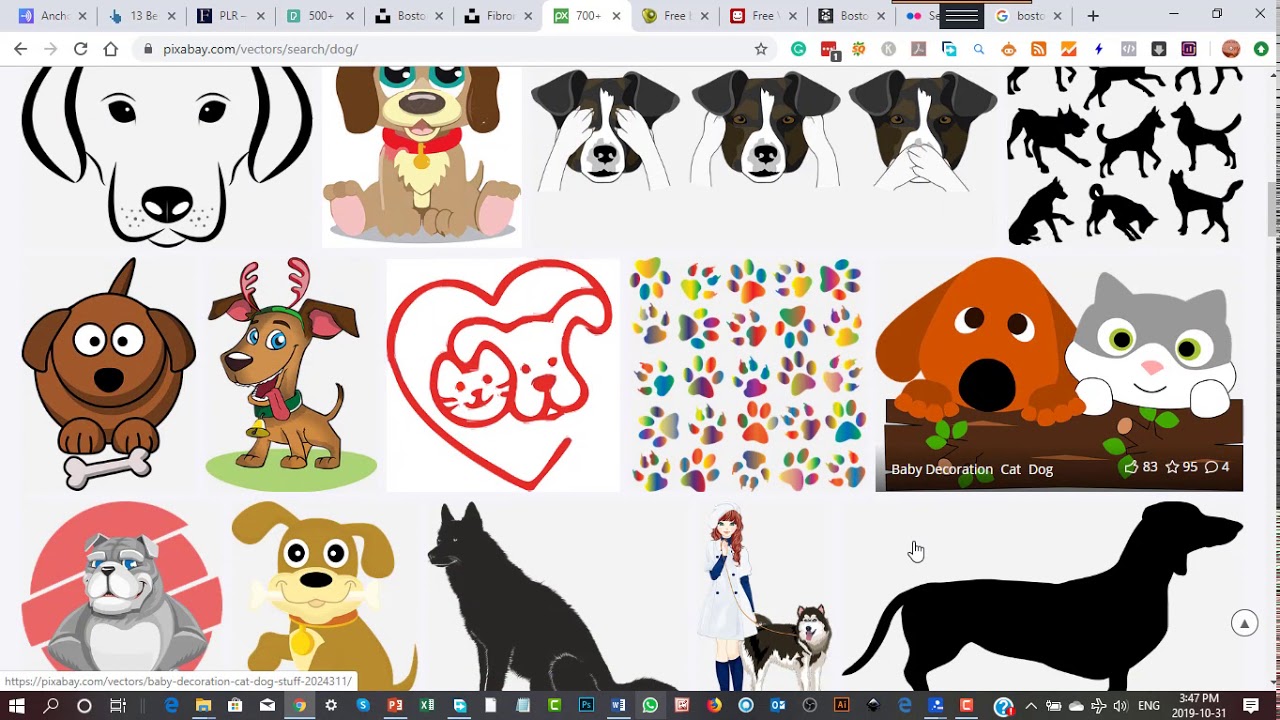
Task: Open the volume control in system tray
Action: (x=1120, y=706)
